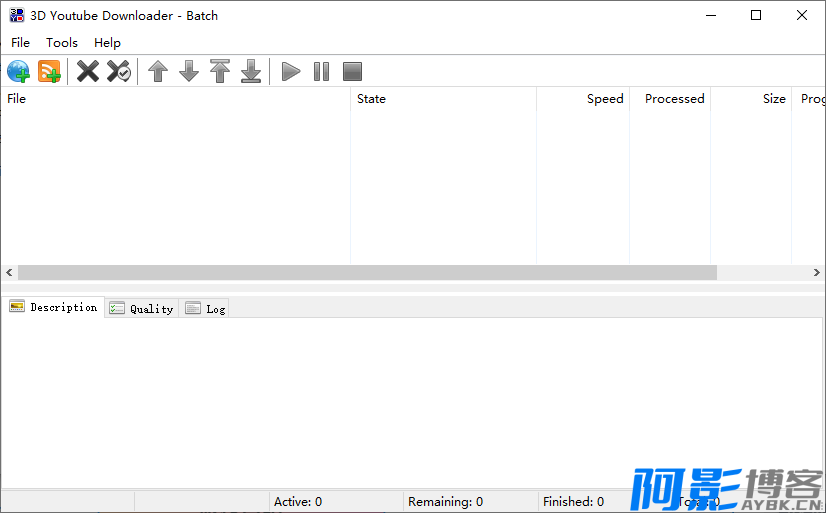Screen dimensions: 826x513
Task: Click the File column header
Action: (175, 98)
